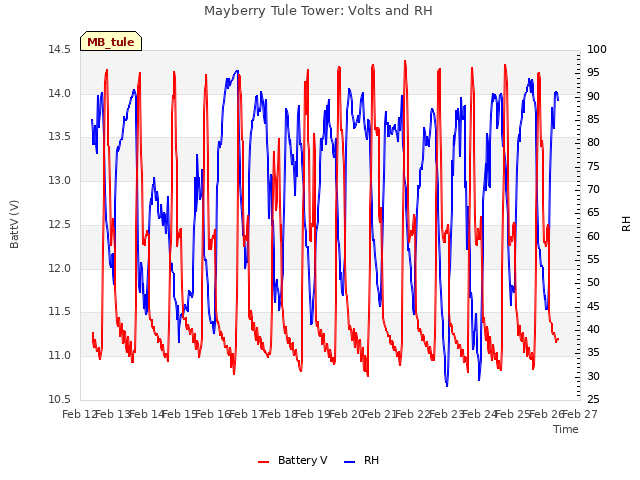Click the Feb 15 date tick
The width and height of the screenshot is (640, 480).
[x=180, y=415]
